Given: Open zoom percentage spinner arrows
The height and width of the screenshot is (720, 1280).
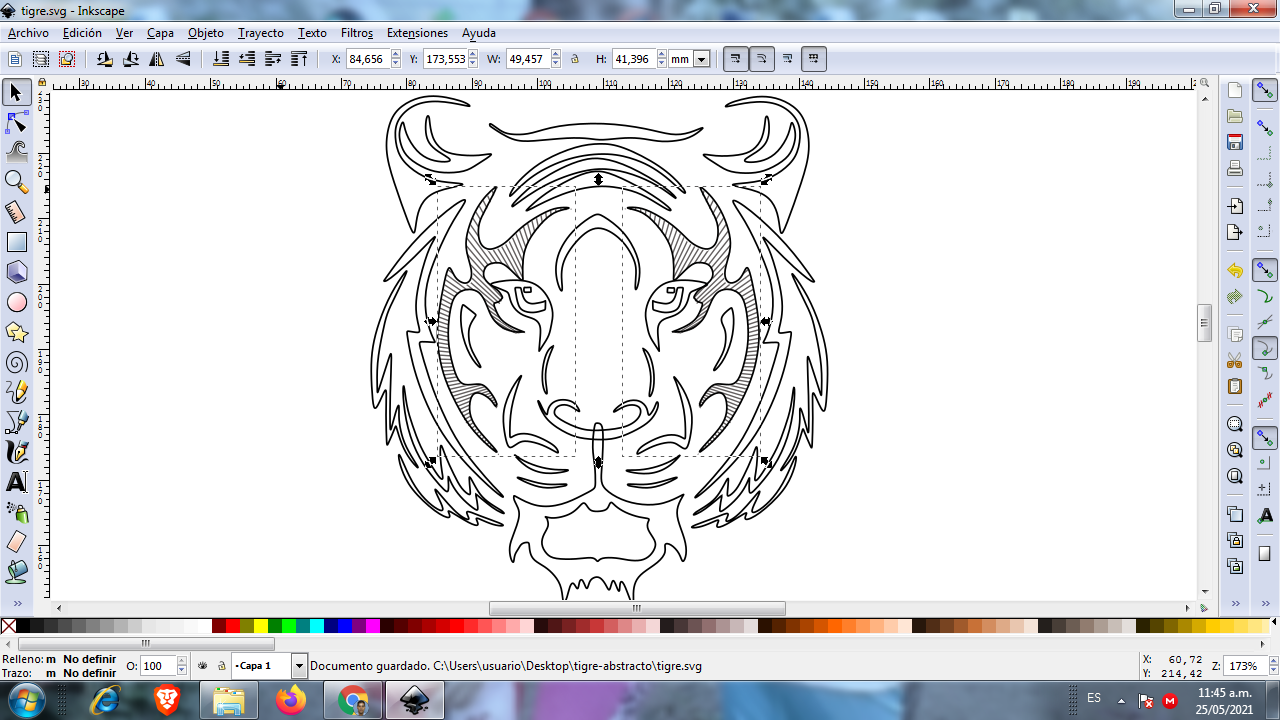Looking at the screenshot, I should click(x=1272, y=666).
